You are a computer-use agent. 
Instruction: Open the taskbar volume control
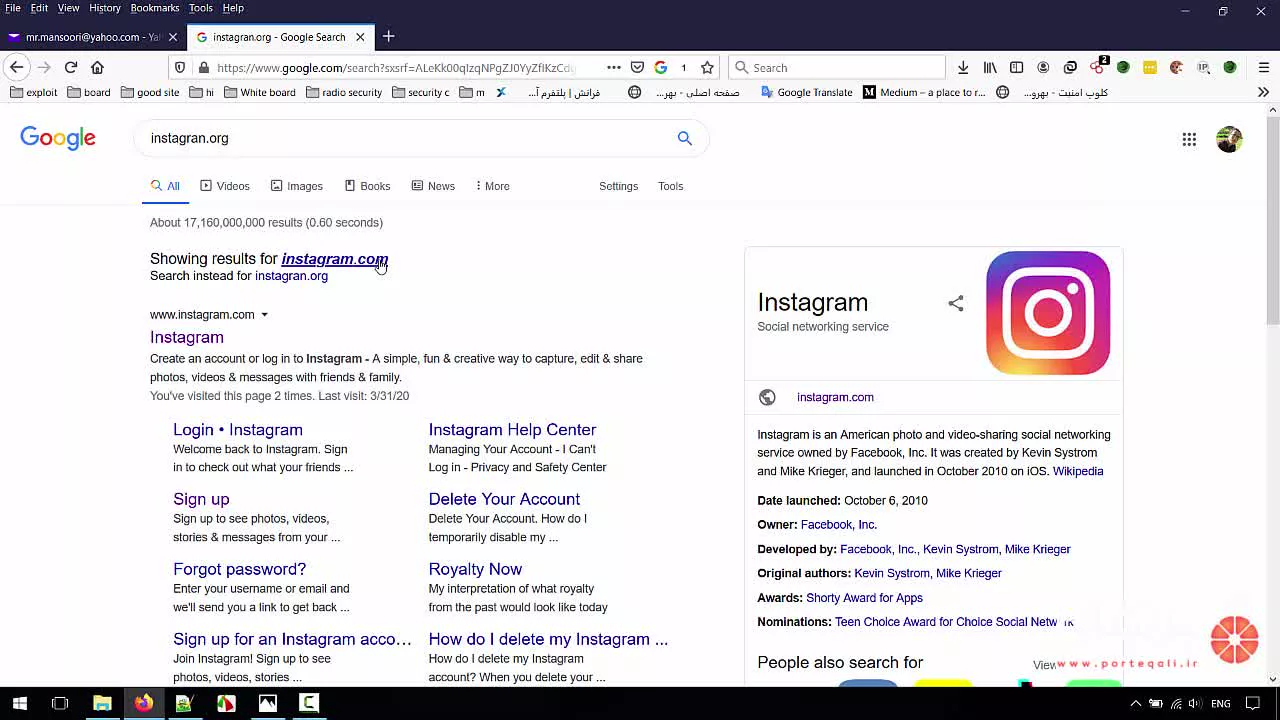(x=1194, y=704)
